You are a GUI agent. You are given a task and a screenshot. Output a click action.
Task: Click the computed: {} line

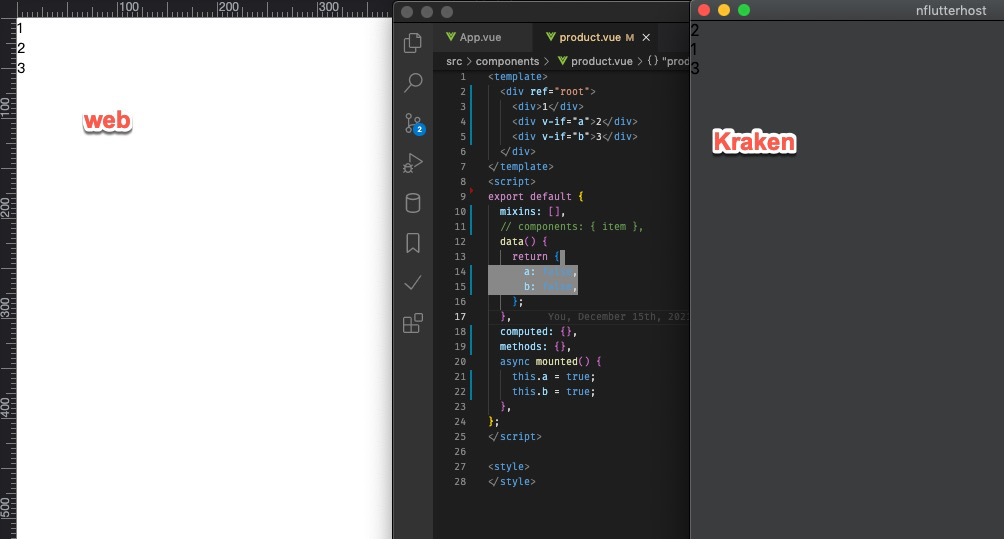pyautogui.click(x=538, y=332)
